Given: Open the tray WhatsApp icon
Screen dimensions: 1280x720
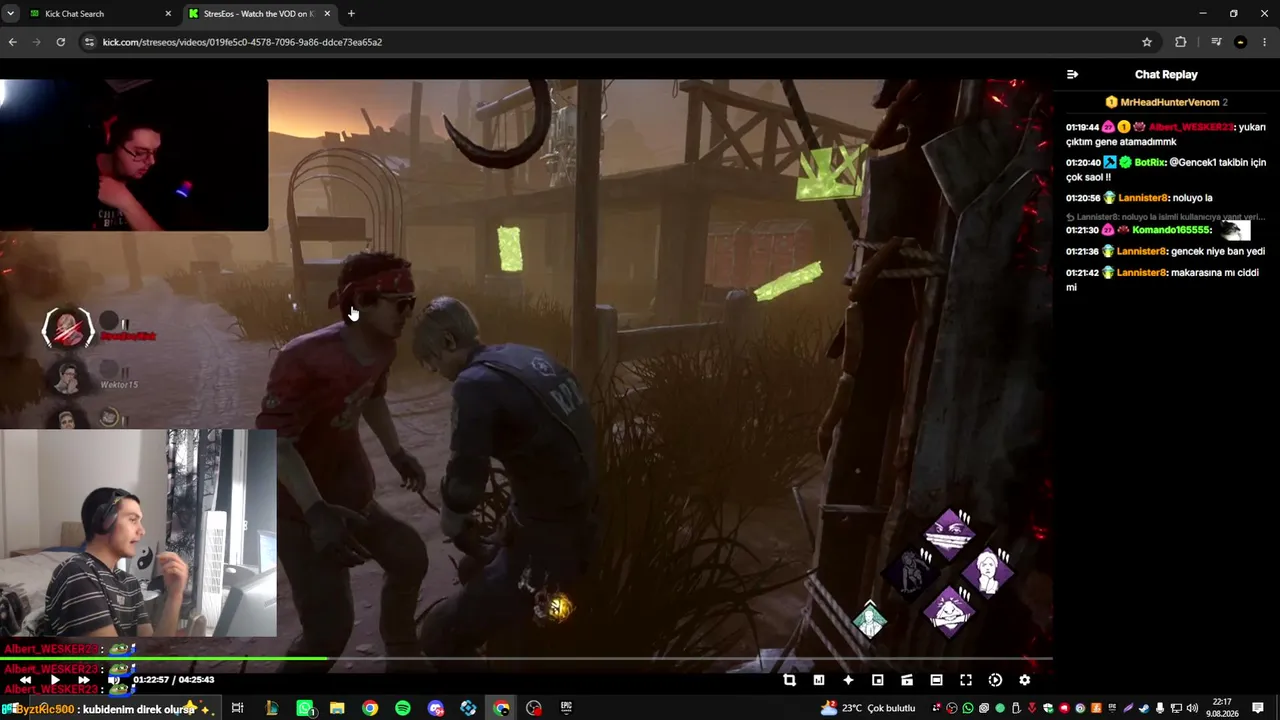Looking at the screenshot, I should pyautogui.click(x=968, y=709).
